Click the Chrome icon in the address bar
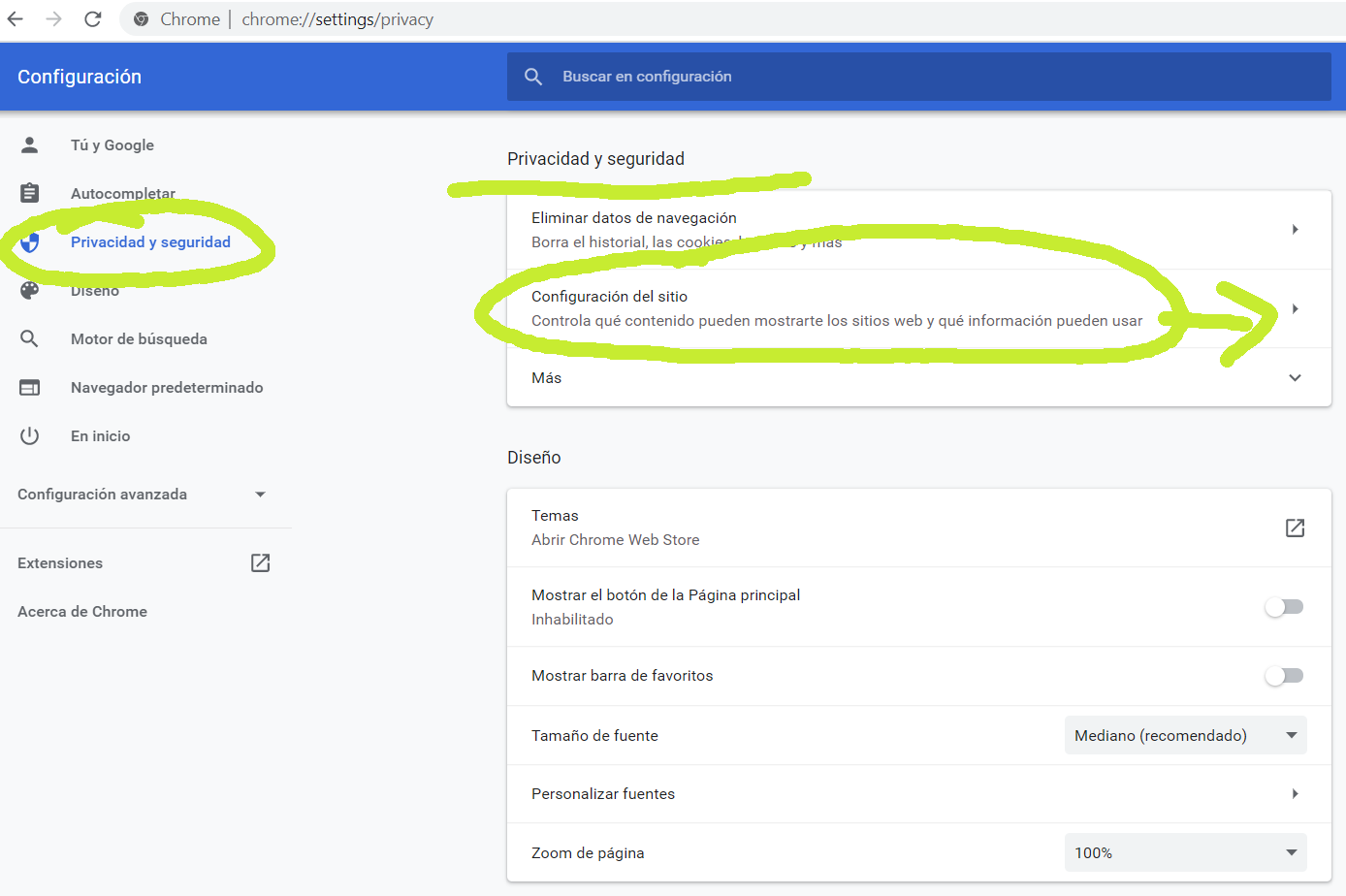The height and width of the screenshot is (896, 1346). [x=142, y=19]
